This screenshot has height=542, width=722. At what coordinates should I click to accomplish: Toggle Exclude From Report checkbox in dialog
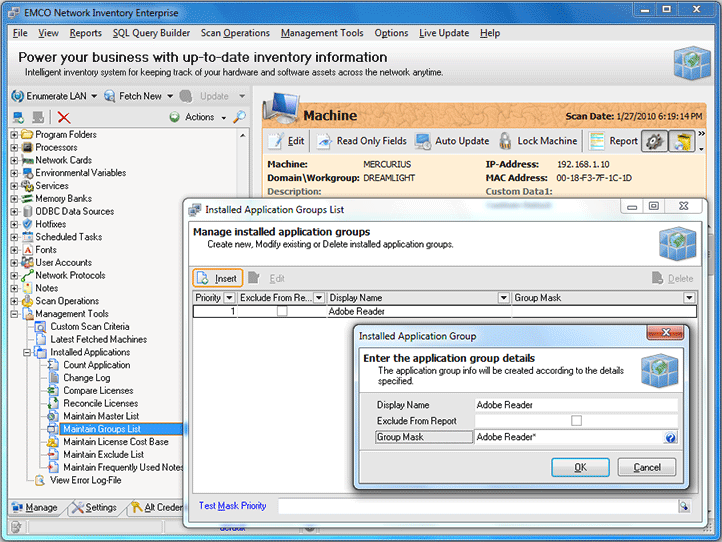pos(576,421)
